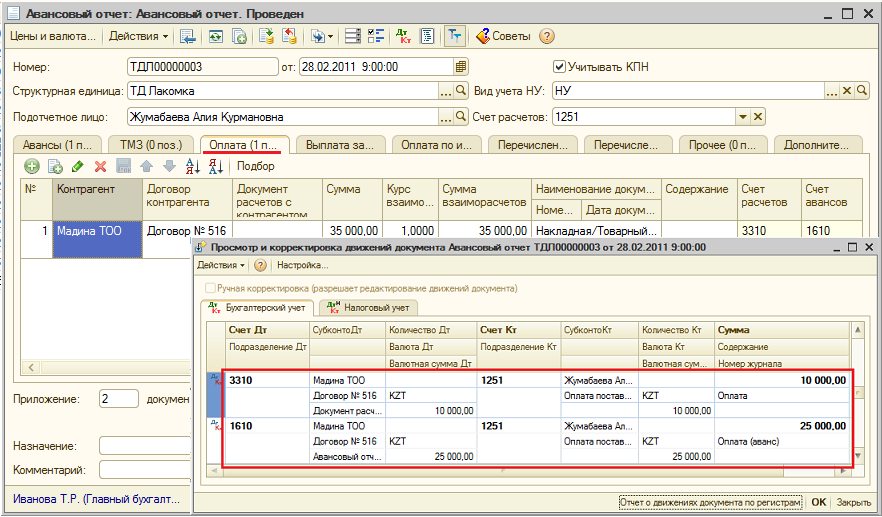The image size is (882, 517).
Task: Click the Подбор button
Action: pos(256,166)
